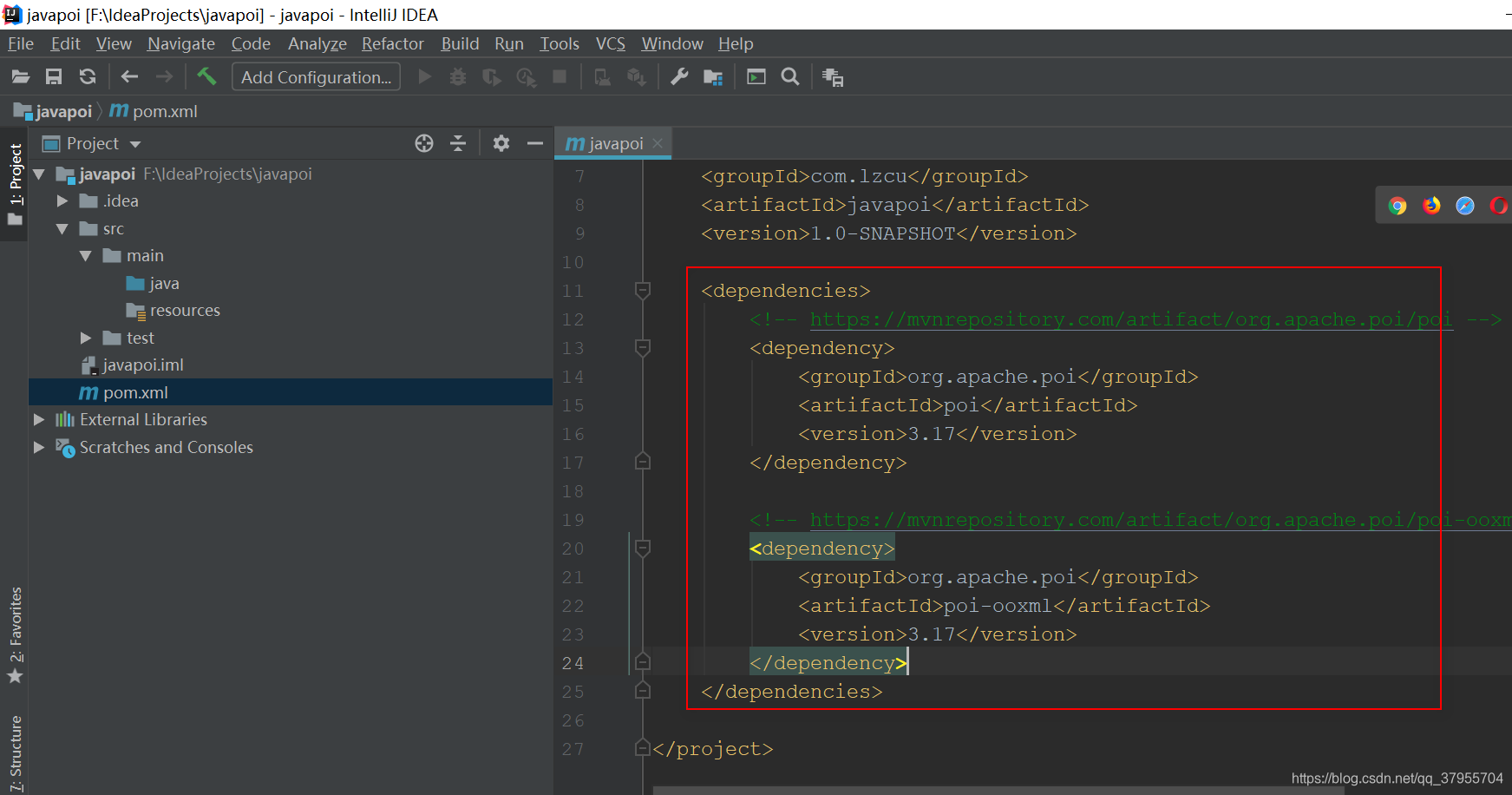This screenshot has width=1512, height=795.
Task: Select the java source folder
Action: point(164,284)
